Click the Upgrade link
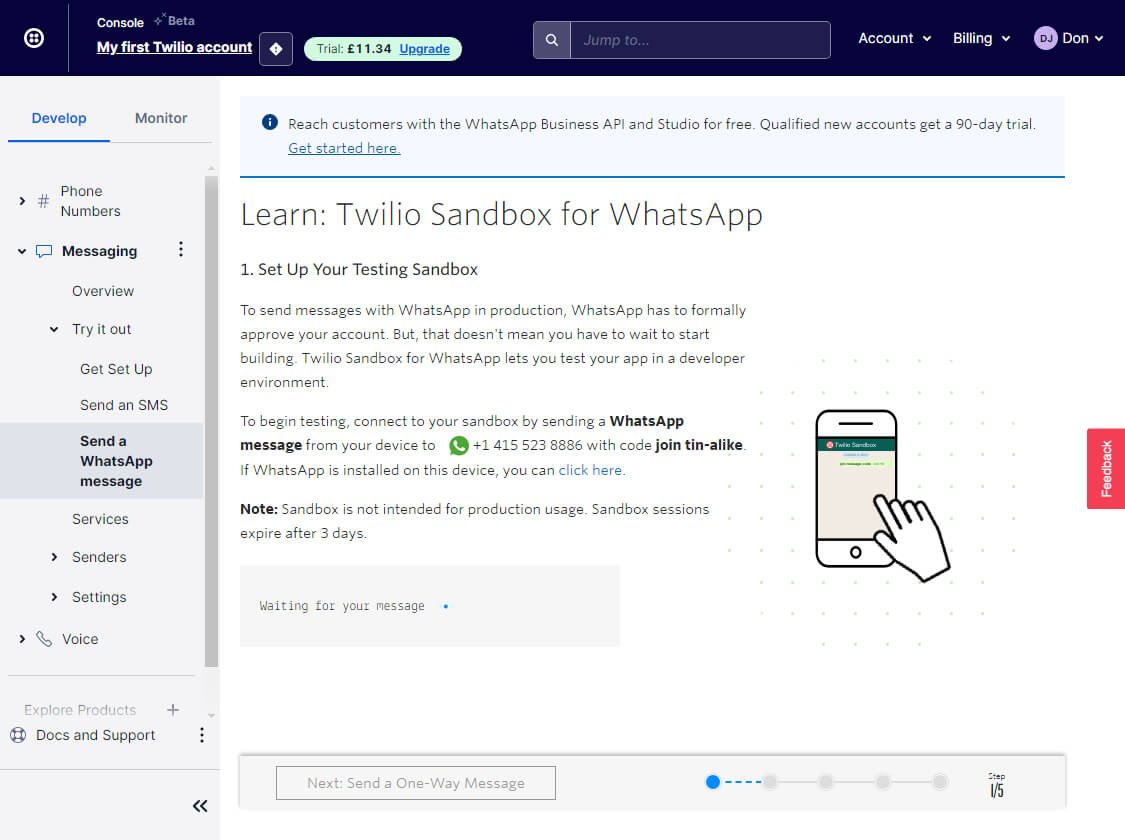The height and width of the screenshot is (840, 1125). pyautogui.click(x=425, y=49)
